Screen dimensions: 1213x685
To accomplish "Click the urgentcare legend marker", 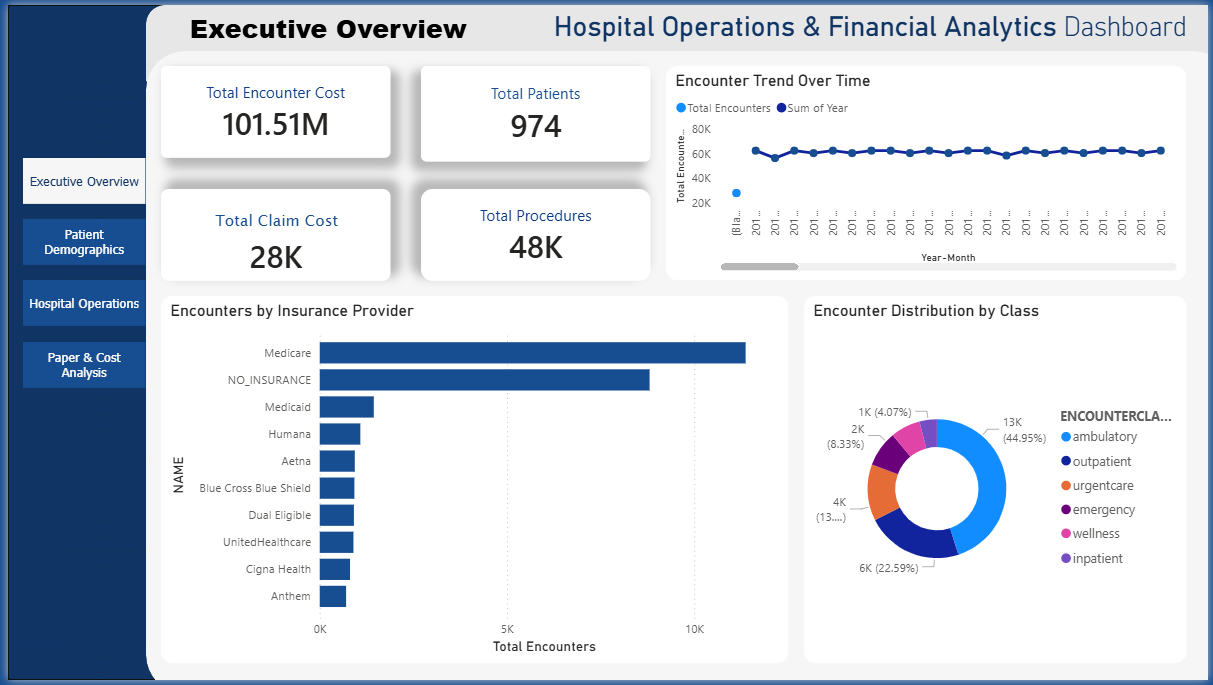I will coord(1066,486).
